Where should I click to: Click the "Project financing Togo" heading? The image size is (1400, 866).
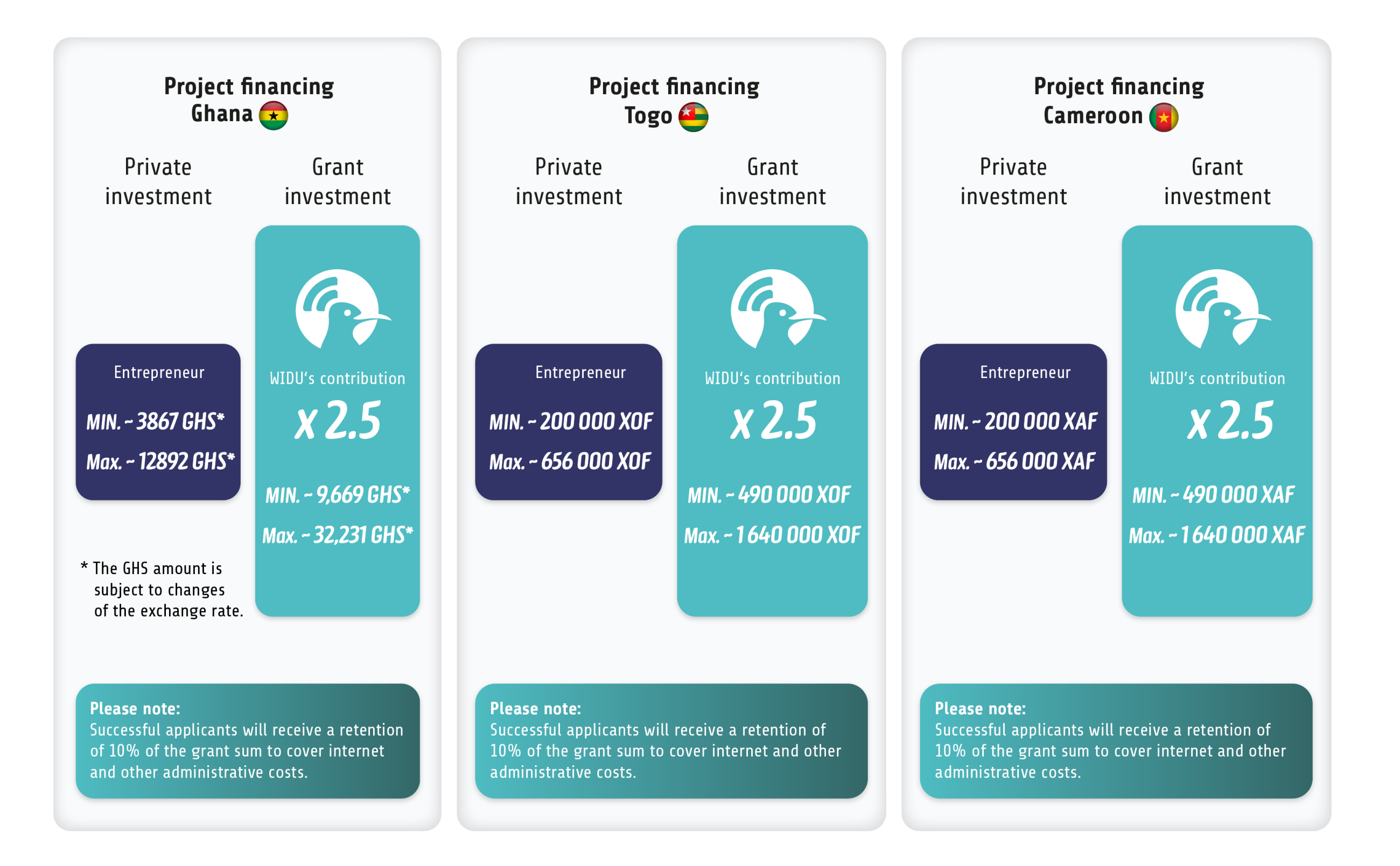(674, 100)
